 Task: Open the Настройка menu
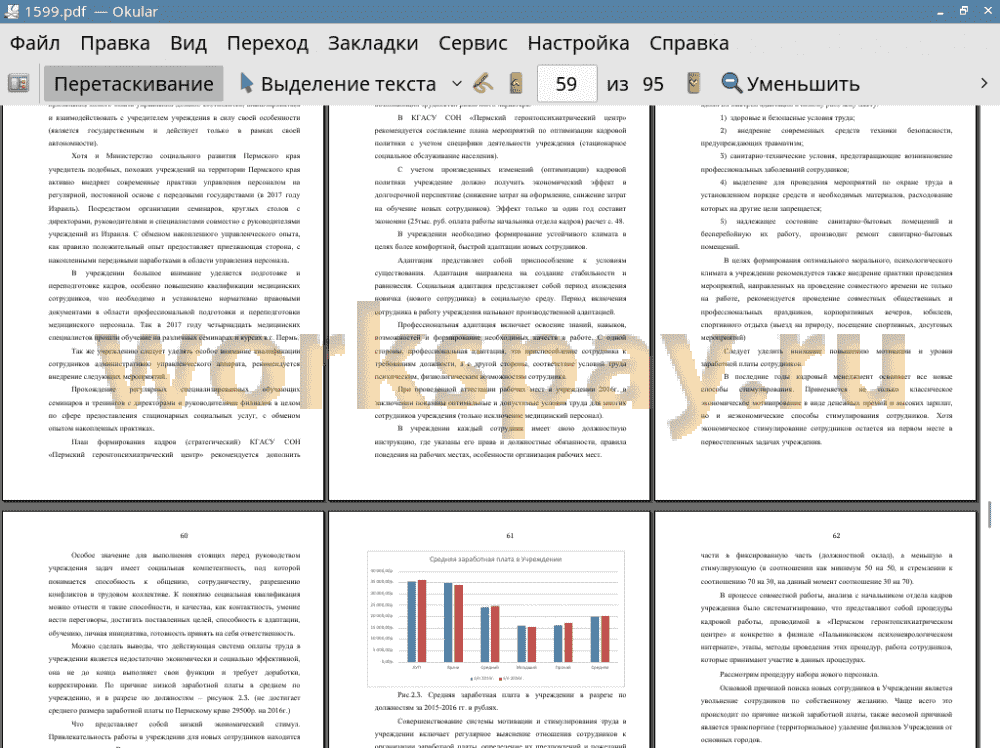[x=578, y=43]
